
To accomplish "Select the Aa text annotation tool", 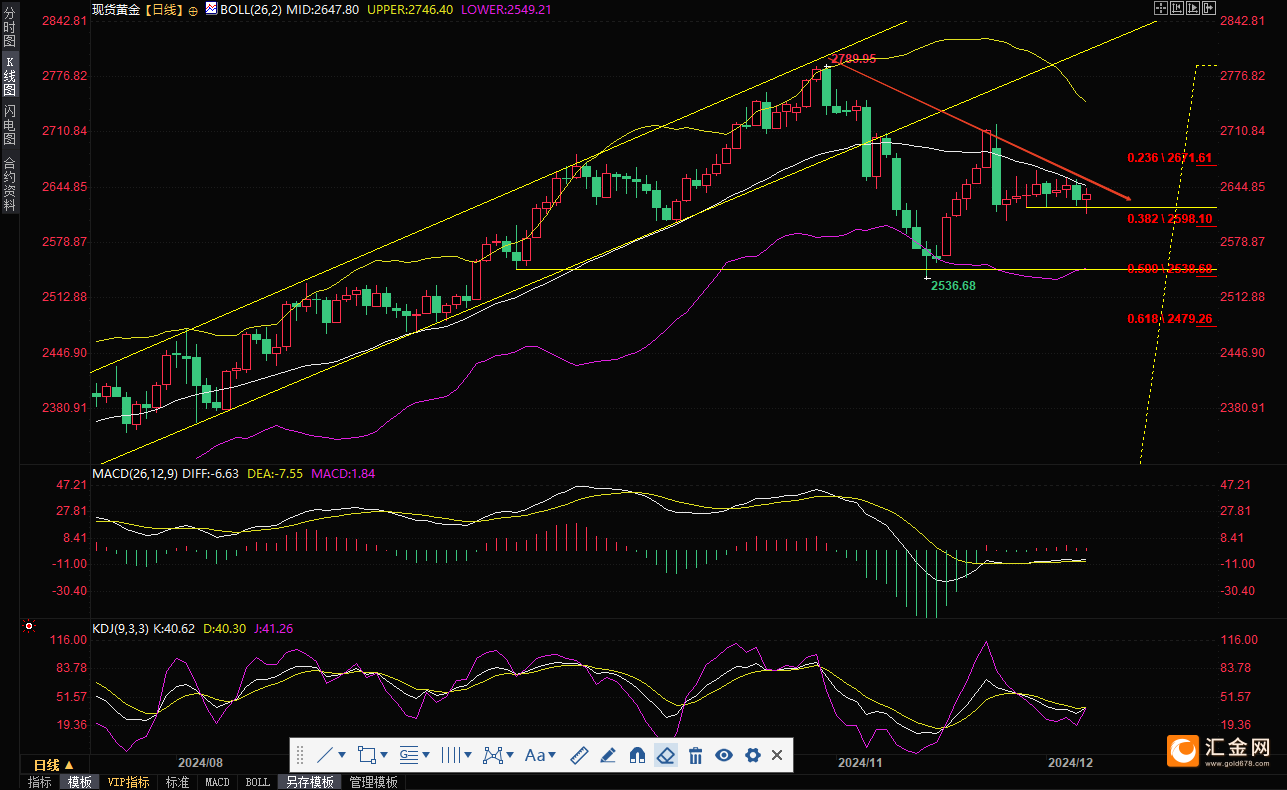I will (x=534, y=755).
